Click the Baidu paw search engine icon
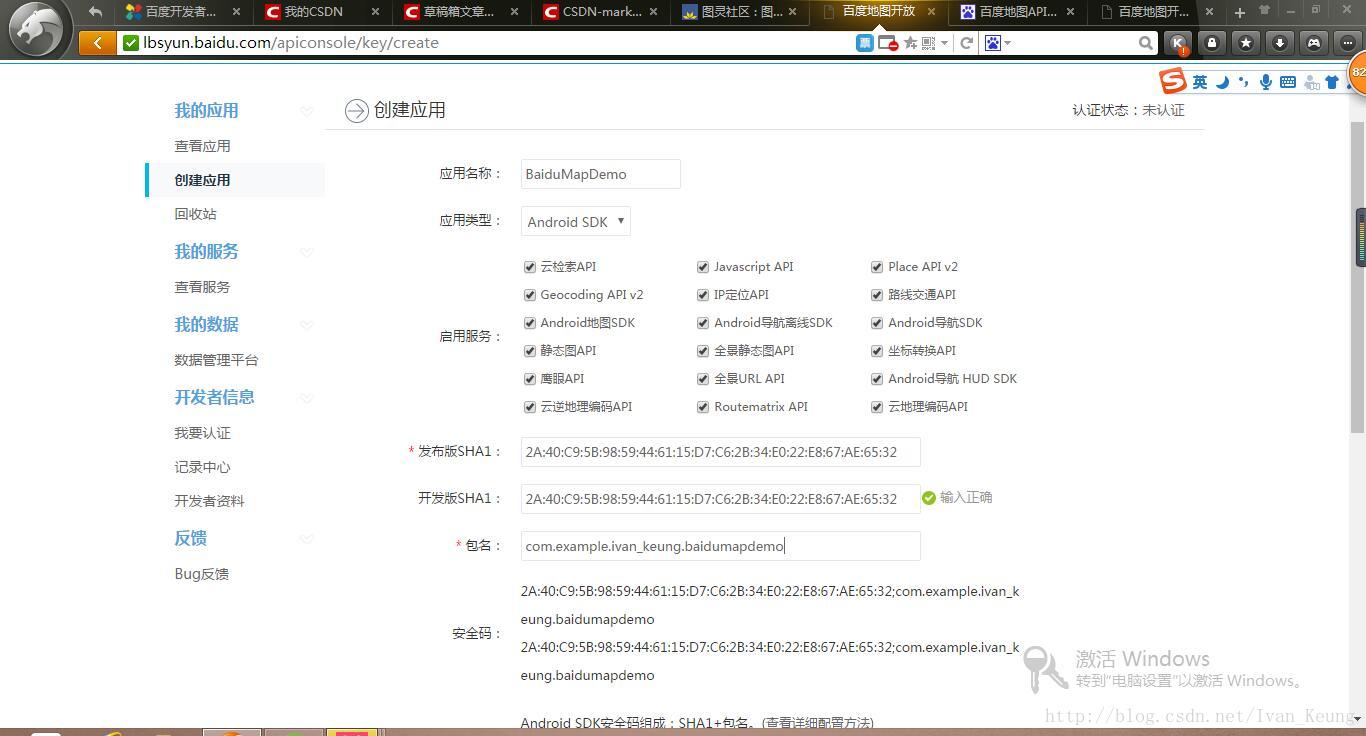 click(x=993, y=43)
